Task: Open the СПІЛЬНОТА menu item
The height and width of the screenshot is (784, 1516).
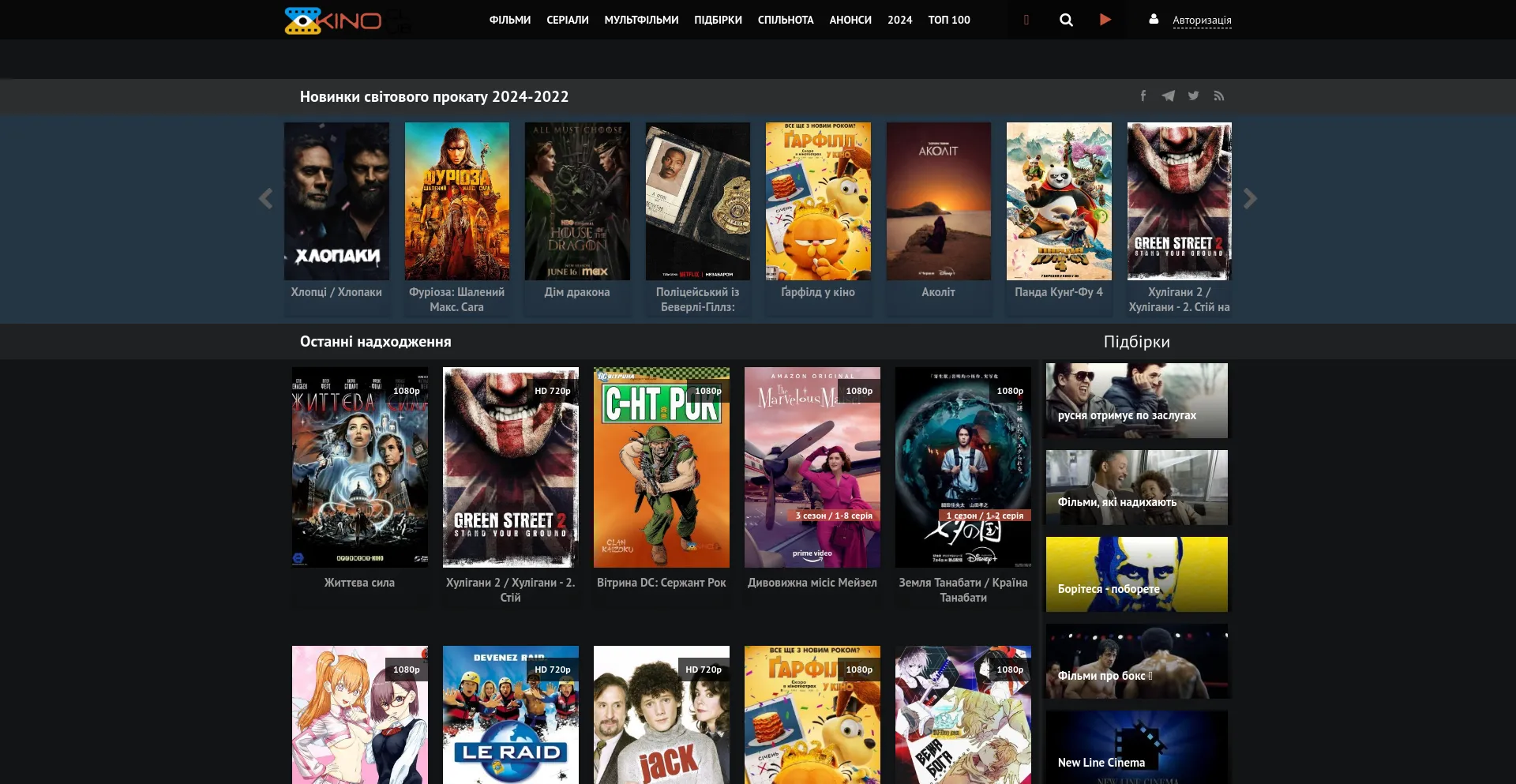Action: pos(786,20)
